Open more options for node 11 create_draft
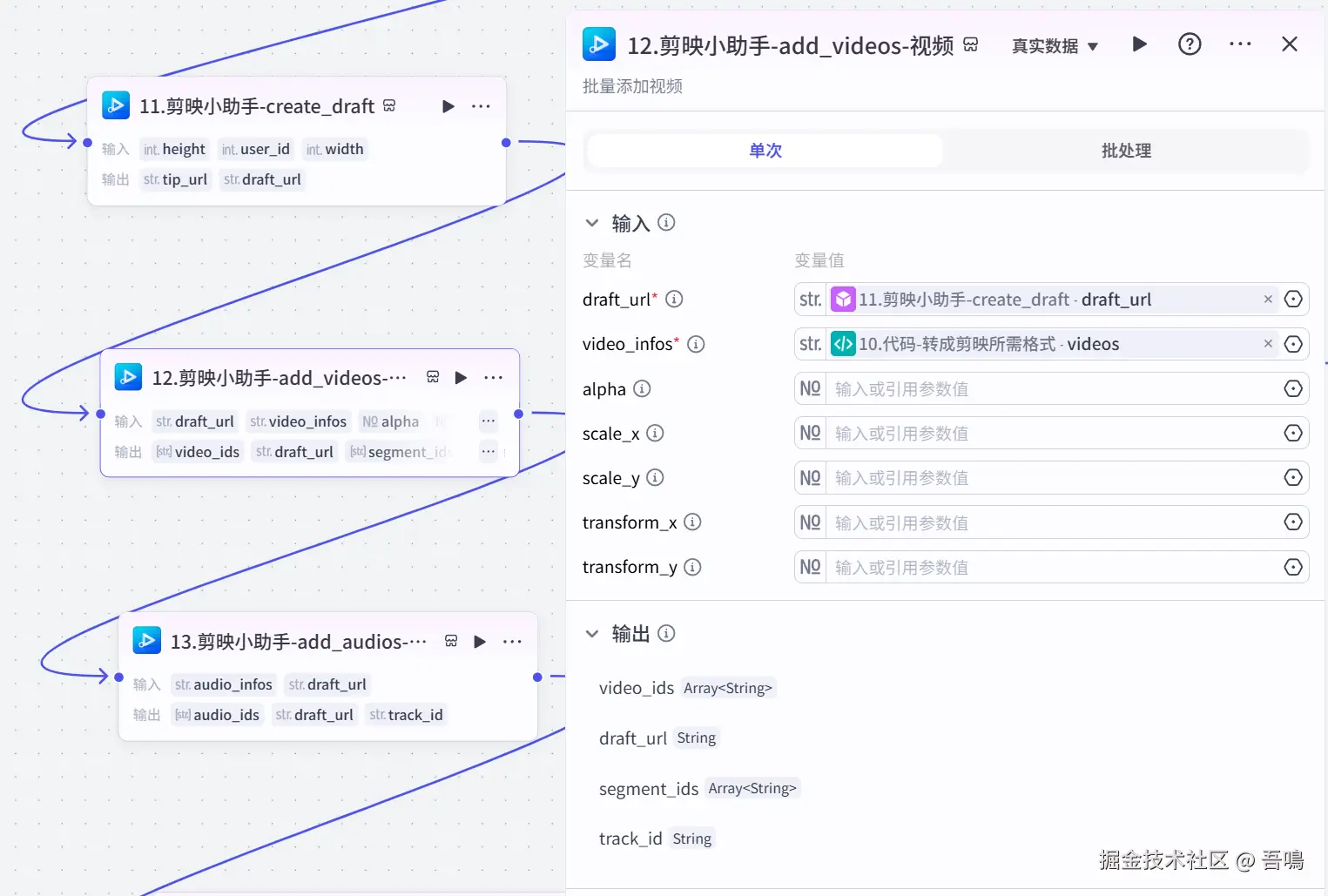The width and height of the screenshot is (1328, 896). click(481, 106)
